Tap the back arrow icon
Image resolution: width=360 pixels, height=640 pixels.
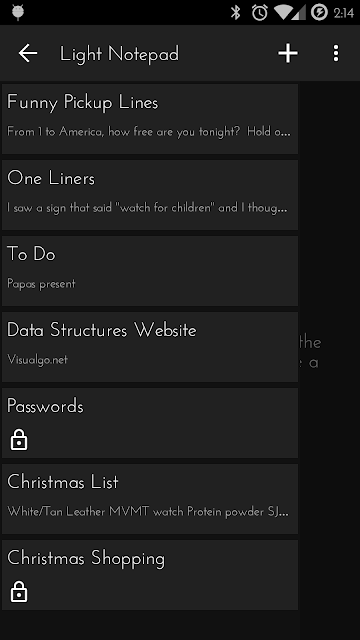pos(28,53)
